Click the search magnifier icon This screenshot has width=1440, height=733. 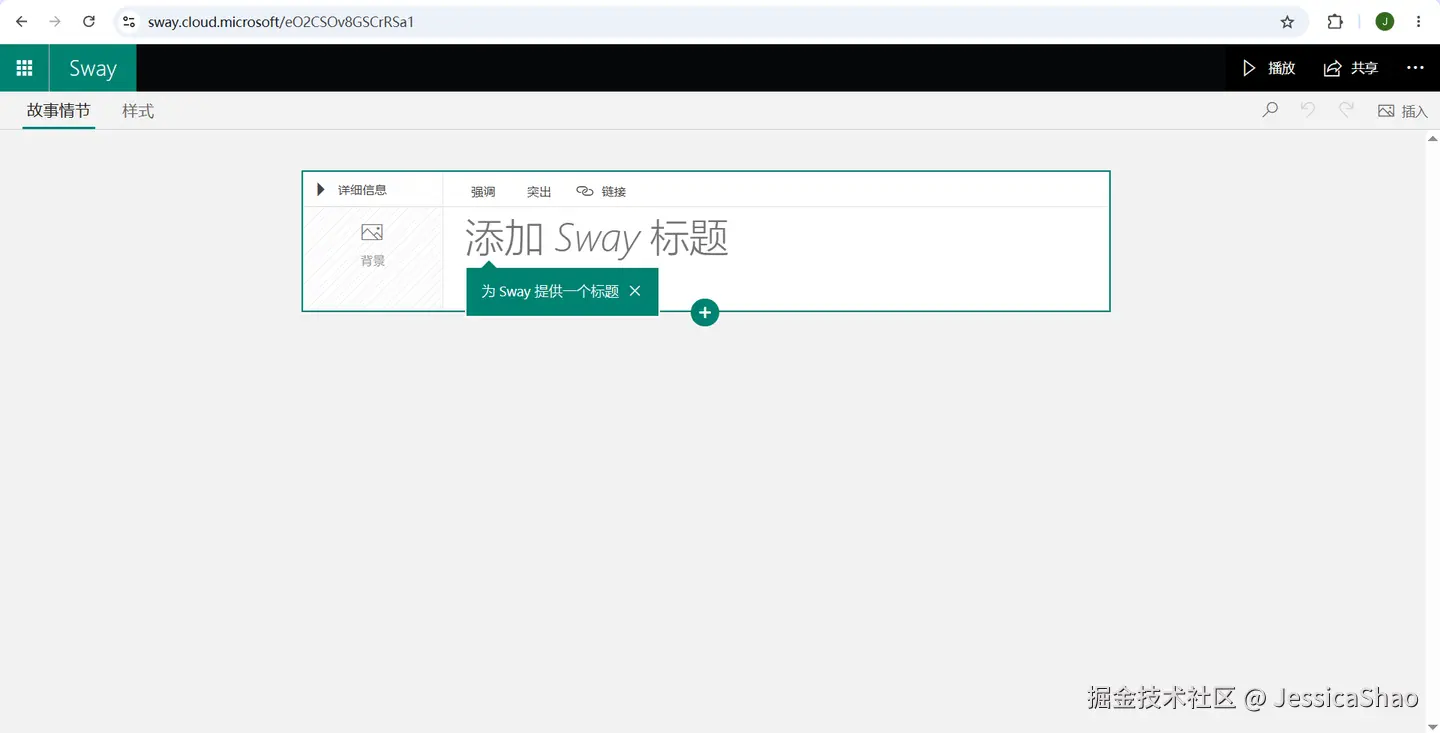click(1270, 110)
